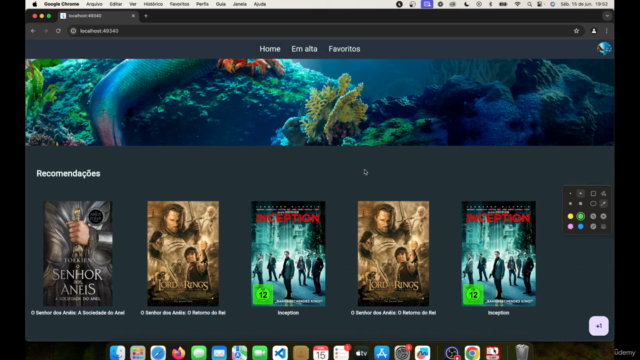640x360 pixels.
Task: Open the last Inception poster
Action: point(498,253)
